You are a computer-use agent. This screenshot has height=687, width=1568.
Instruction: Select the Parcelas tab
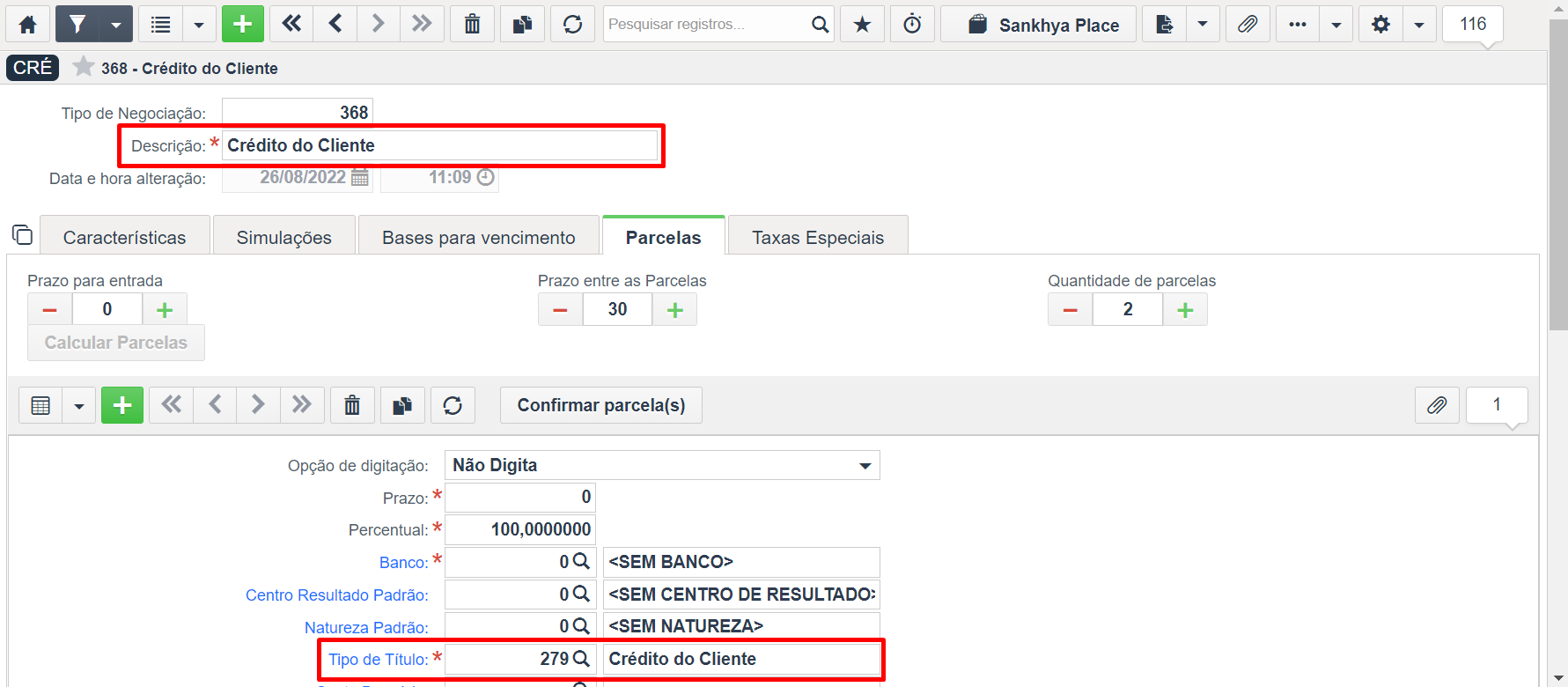click(664, 237)
